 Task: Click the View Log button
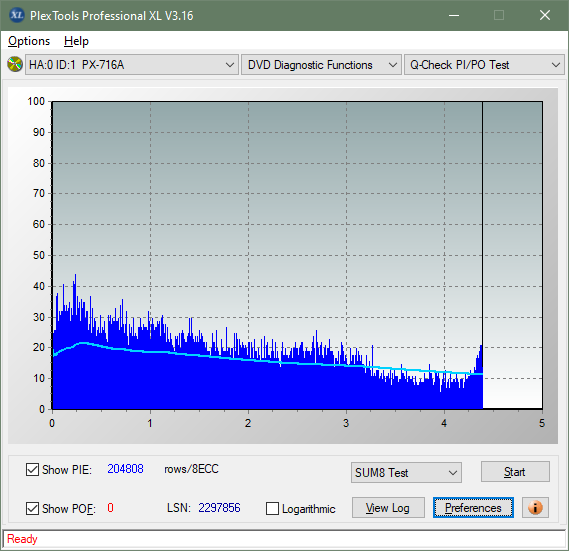pyautogui.click(x=388, y=508)
